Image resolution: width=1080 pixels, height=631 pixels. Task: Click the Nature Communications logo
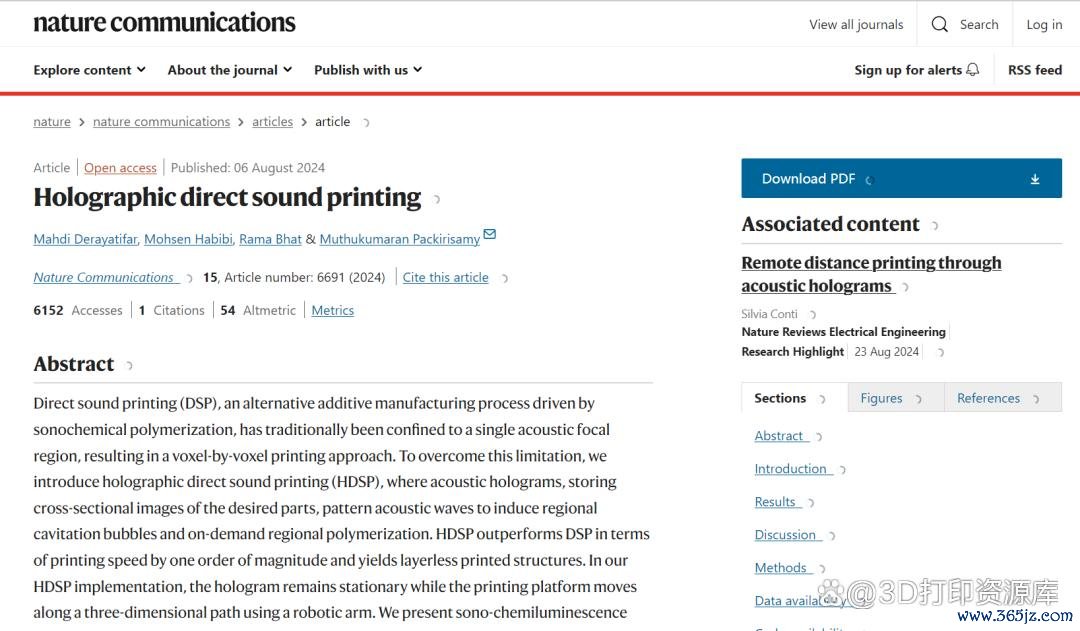pyautogui.click(x=164, y=23)
